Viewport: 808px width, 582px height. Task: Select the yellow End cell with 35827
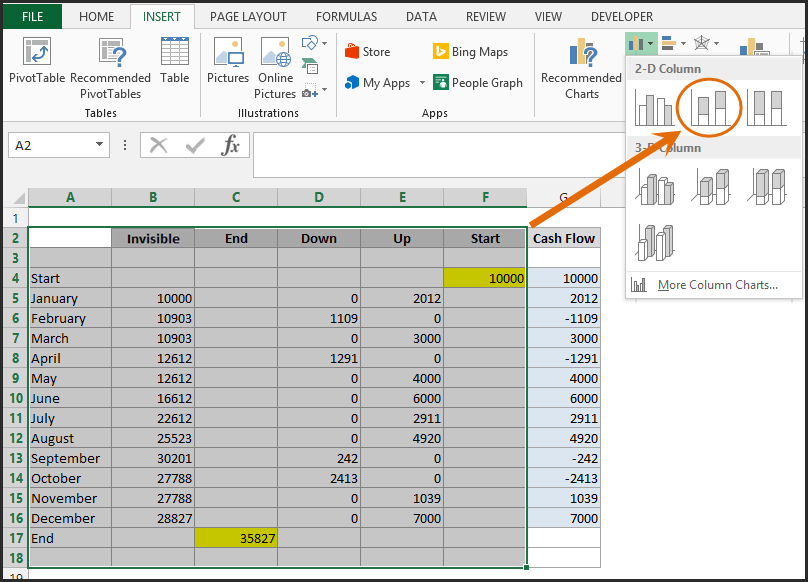tap(236, 538)
